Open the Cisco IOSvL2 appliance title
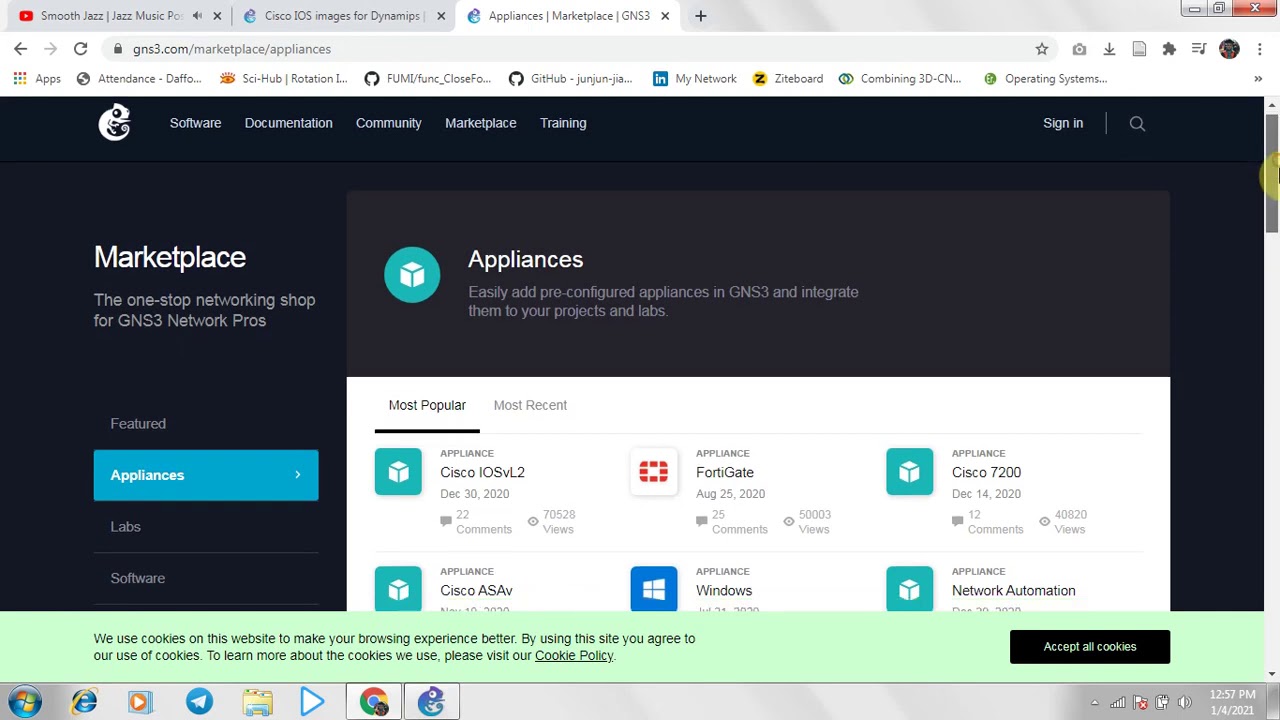 coord(482,472)
